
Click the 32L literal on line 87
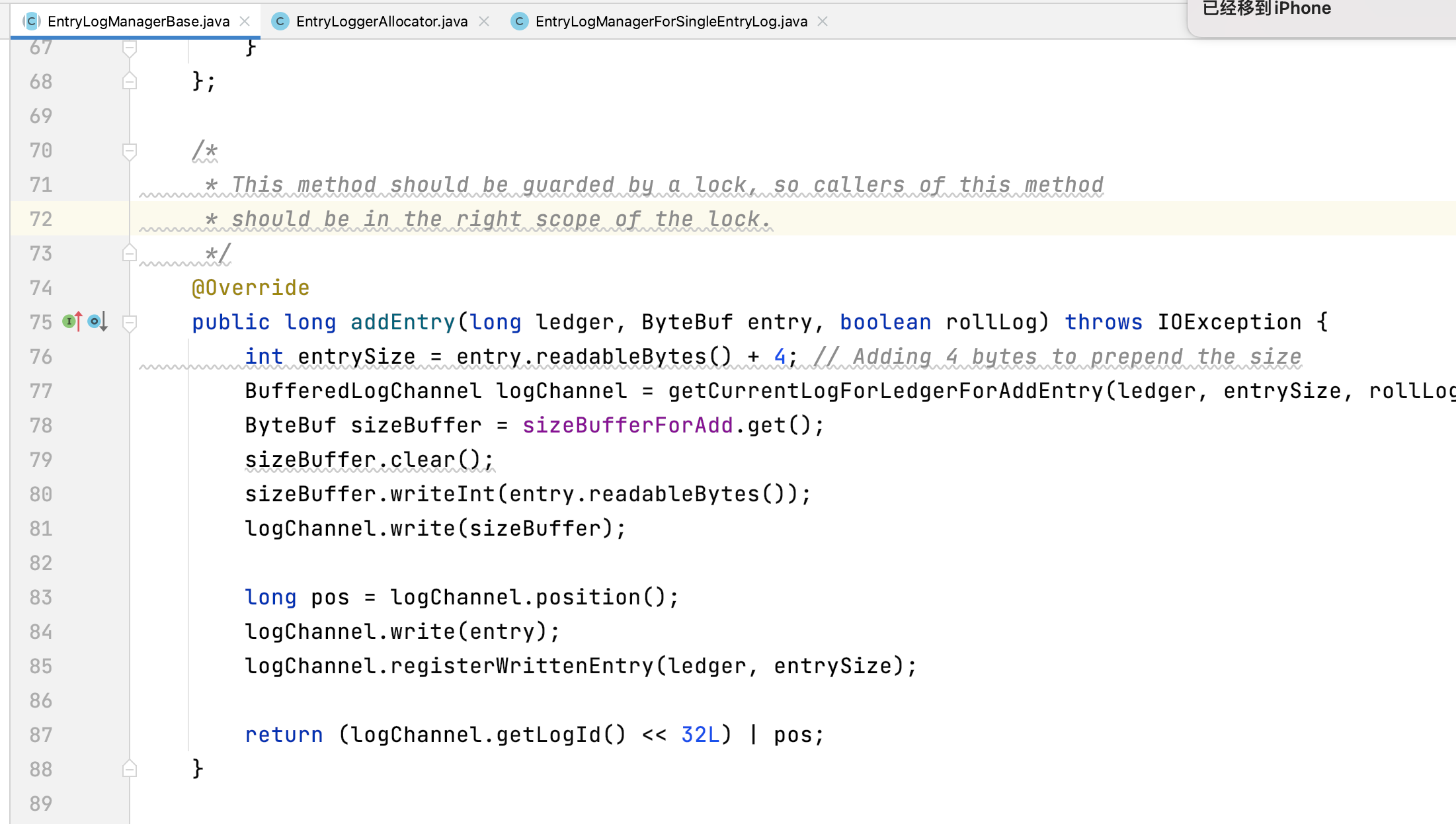coord(700,735)
